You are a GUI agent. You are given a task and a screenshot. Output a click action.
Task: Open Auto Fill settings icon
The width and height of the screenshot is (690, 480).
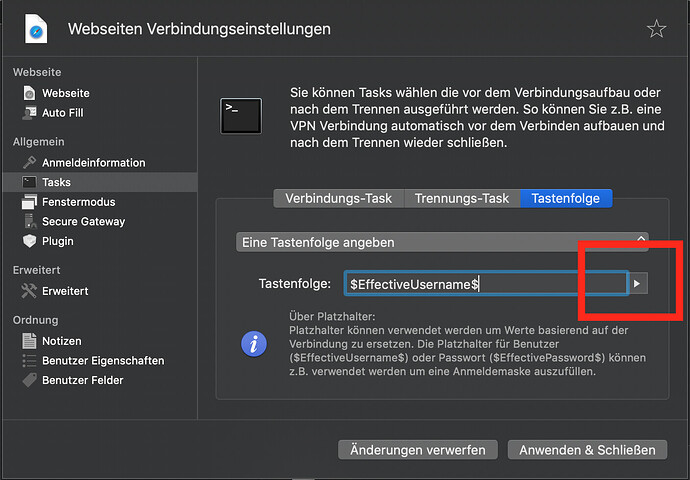click(x=29, y=113)
